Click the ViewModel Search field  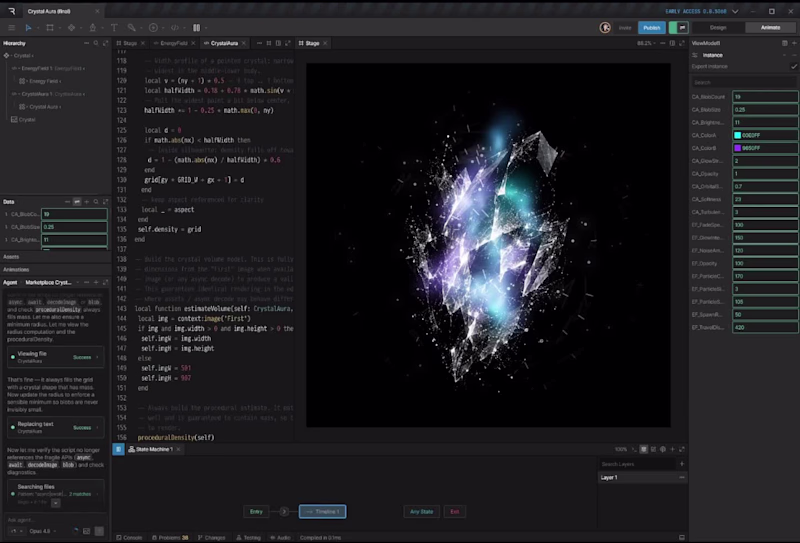743,82
